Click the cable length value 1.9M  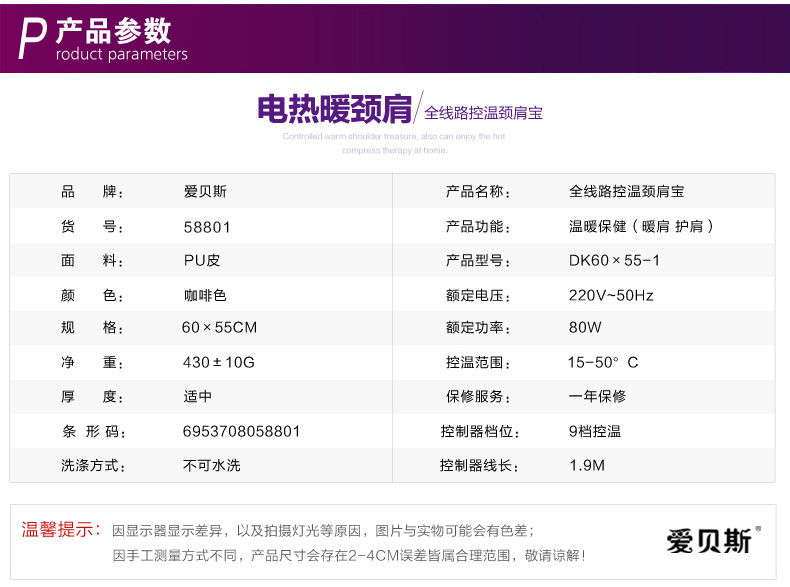(x=587, y=466)
